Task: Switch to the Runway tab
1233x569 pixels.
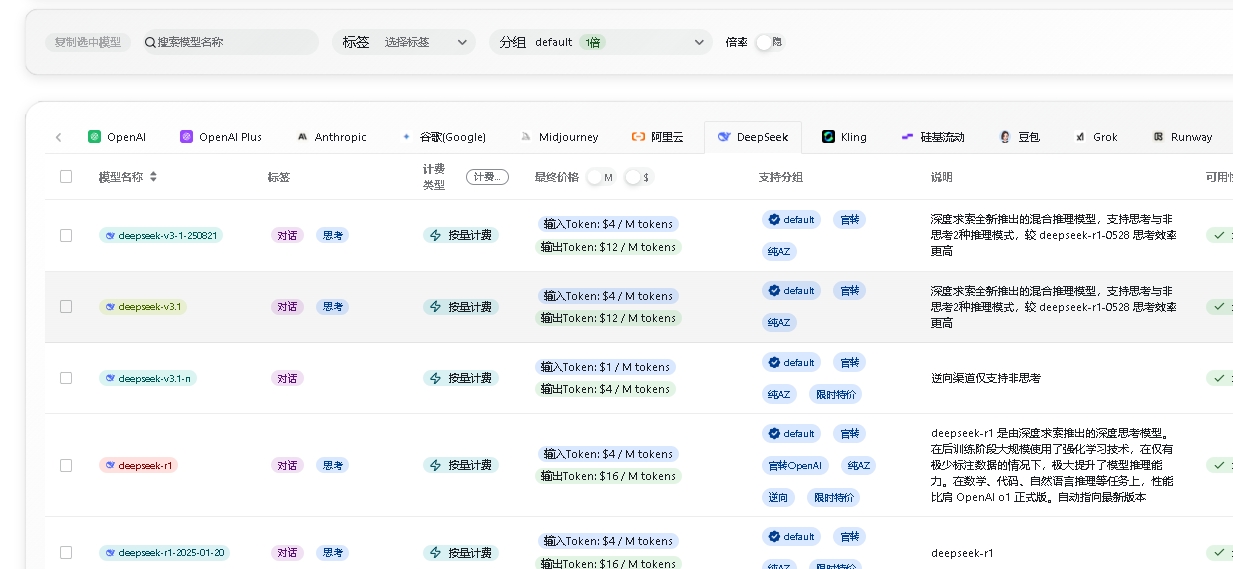Action: tap(1182, 137)
